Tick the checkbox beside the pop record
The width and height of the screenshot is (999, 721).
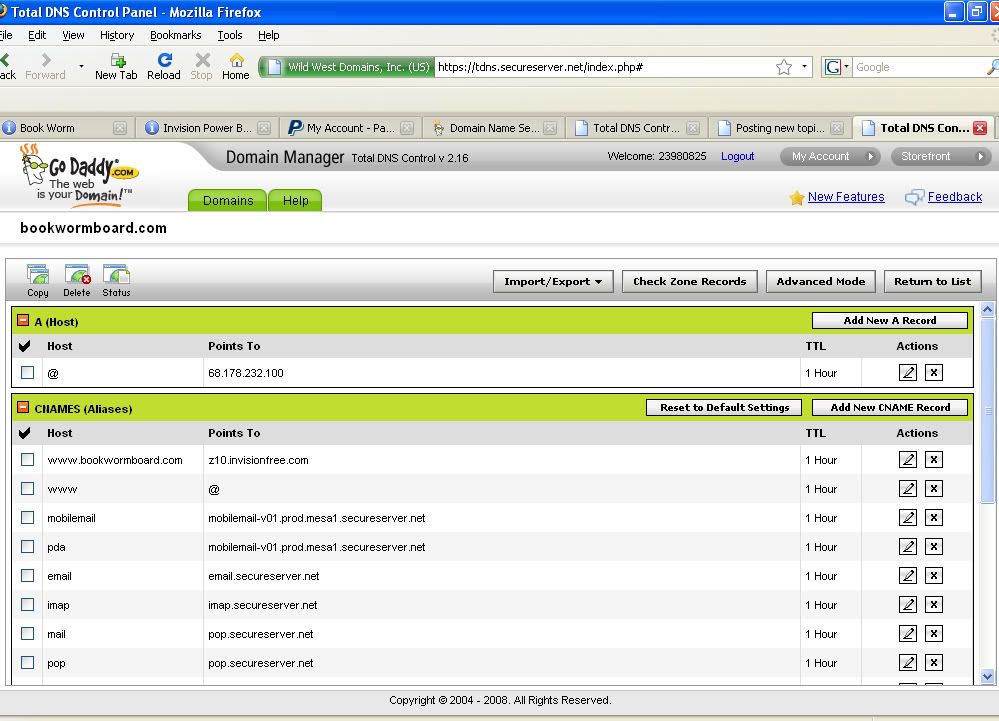28,663
